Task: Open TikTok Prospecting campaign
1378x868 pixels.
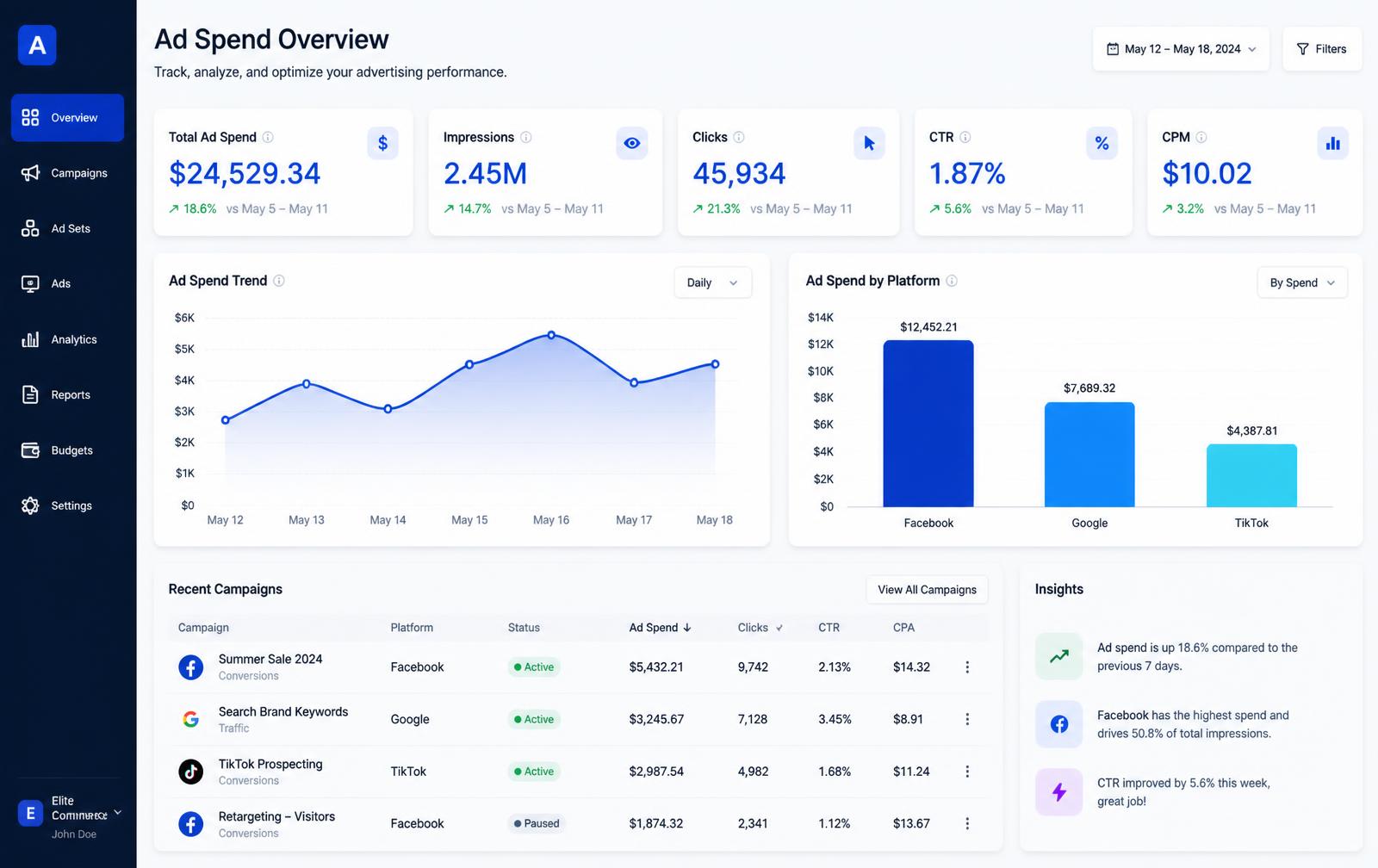Action: point(270,764)
